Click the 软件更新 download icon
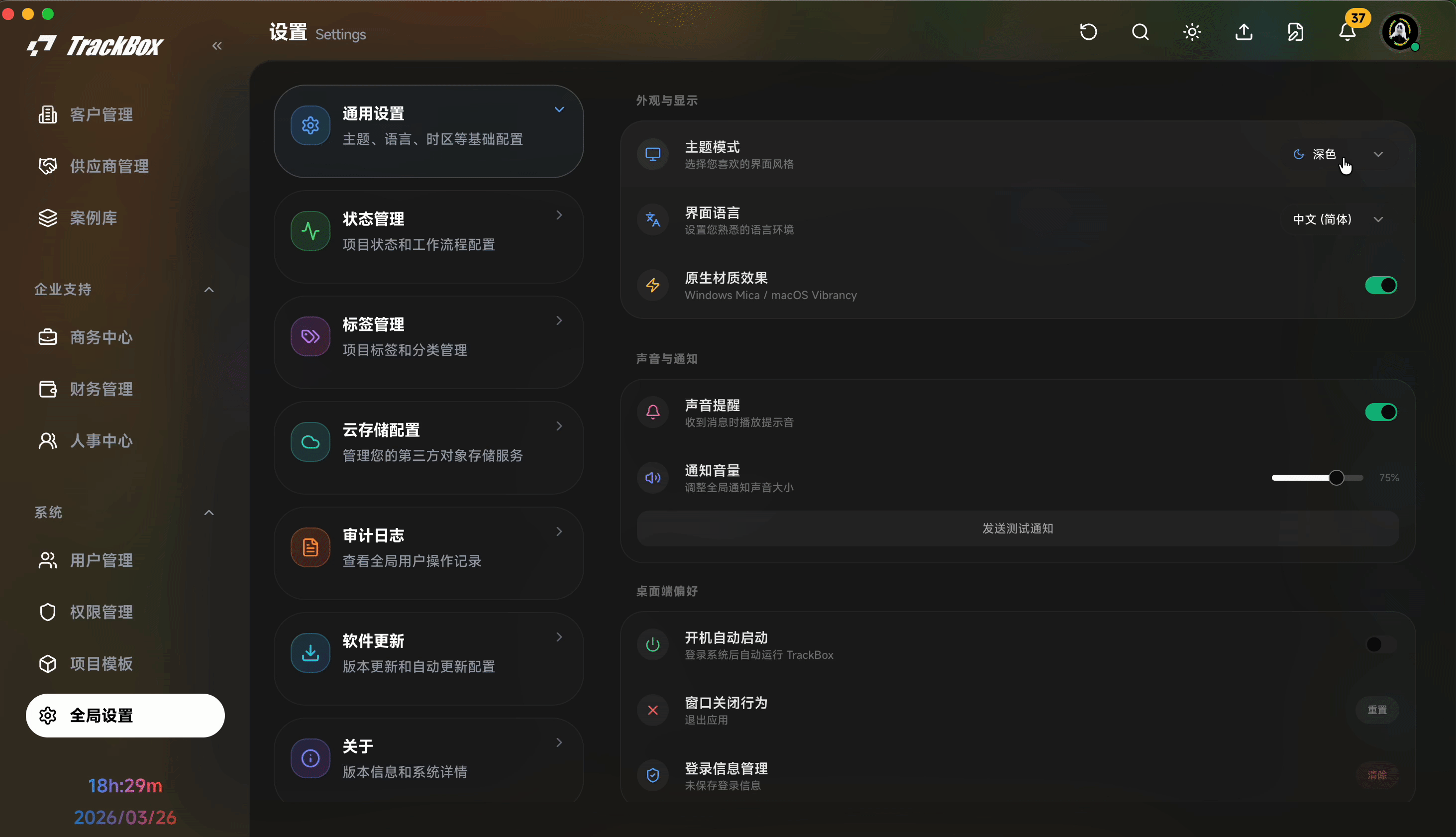 pos(311,653)
